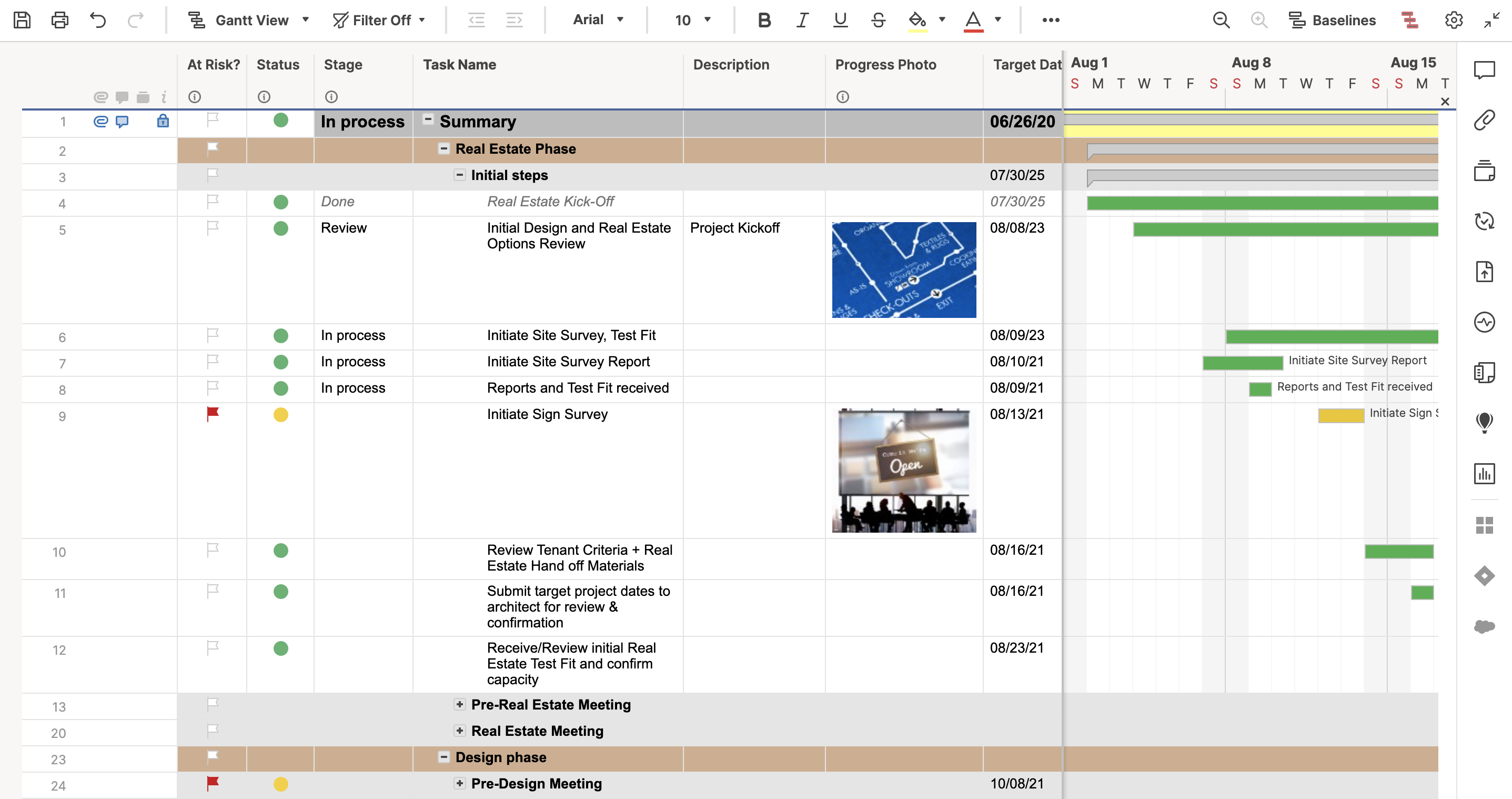The image size is (1512, 799).
Task: Open the Publish panel
Action: [x=1486, y=271]
